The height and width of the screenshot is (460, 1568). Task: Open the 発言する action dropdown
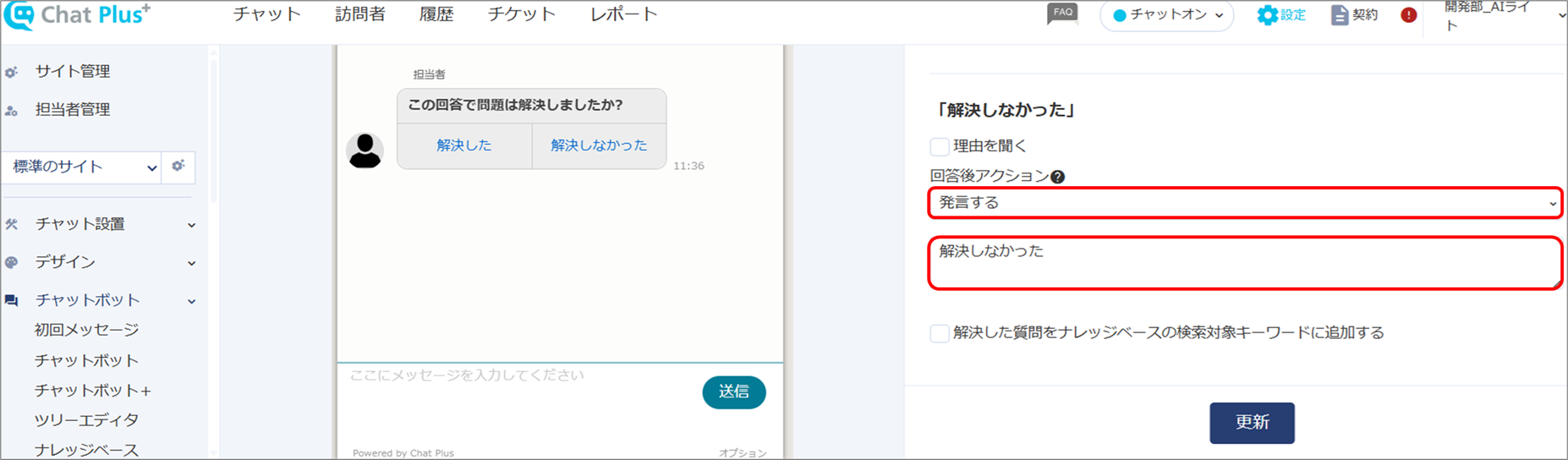[1245, 203]
